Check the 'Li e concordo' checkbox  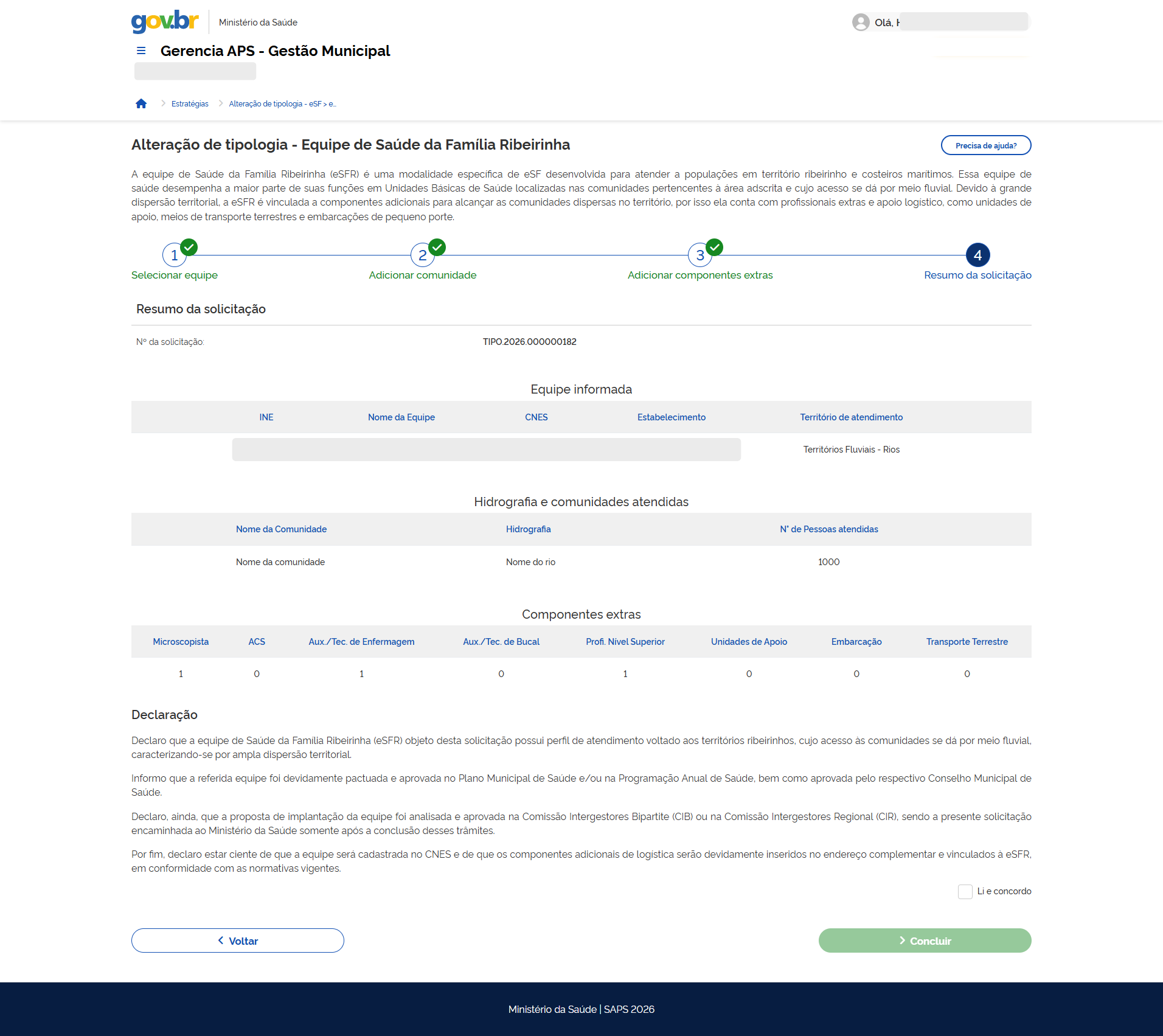click(x=965, y=892)
